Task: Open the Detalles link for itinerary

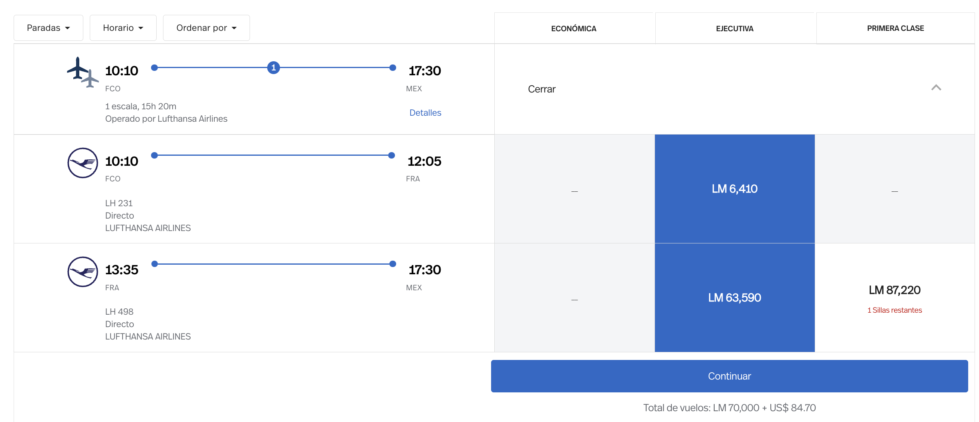Action: pos(425,113)
